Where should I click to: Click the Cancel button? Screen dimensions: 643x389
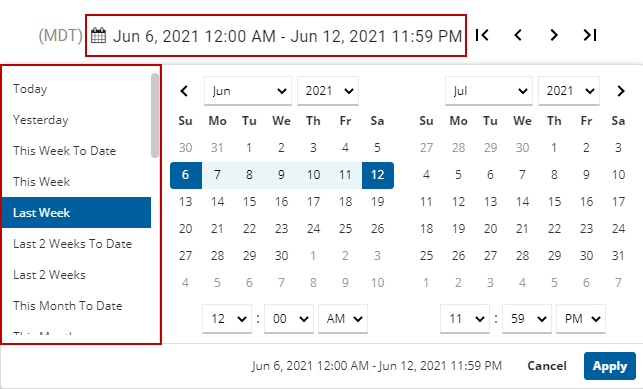click(547, 366)
